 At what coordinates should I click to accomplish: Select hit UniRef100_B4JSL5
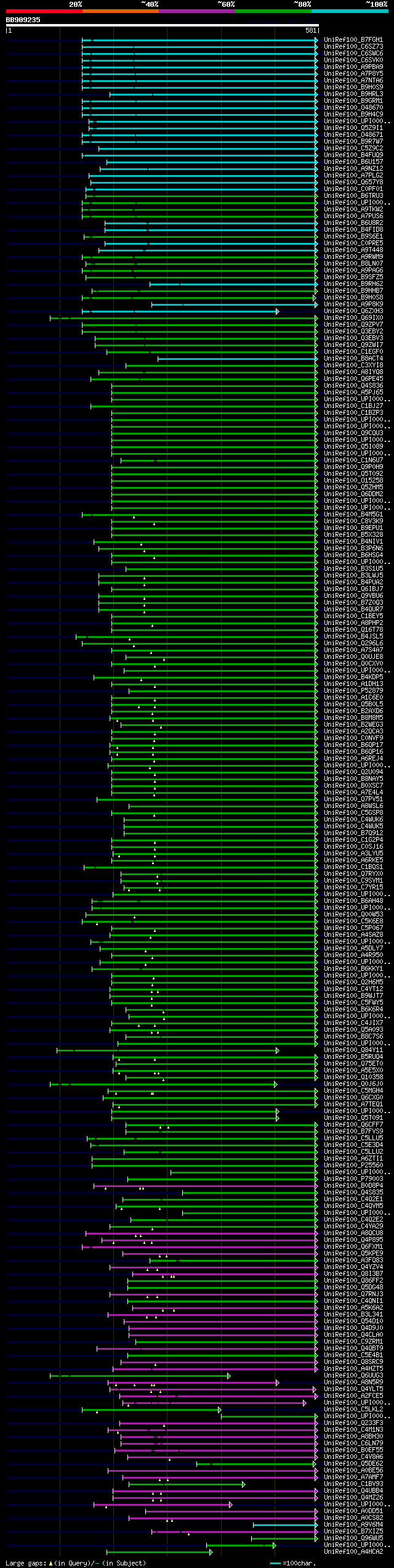point(353,637)
